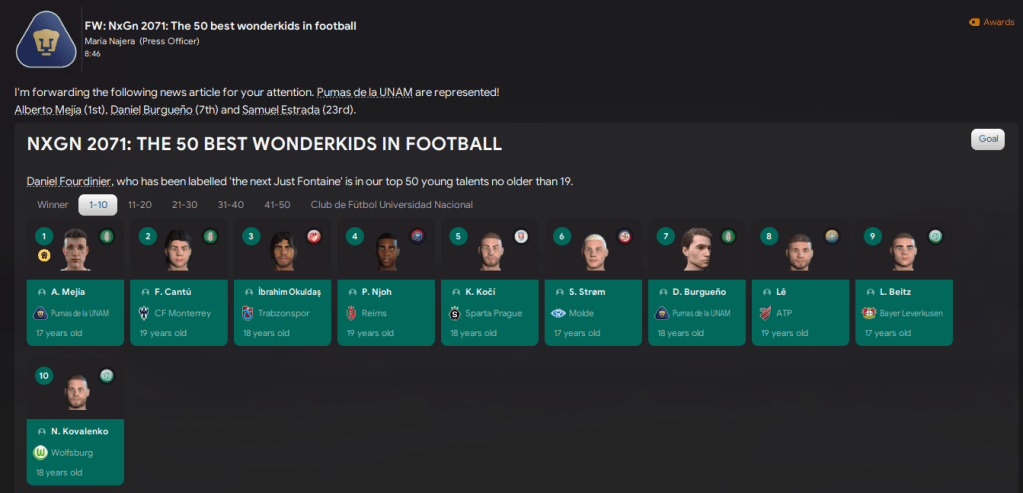Image resolution: width=1023 pixels, height=493 pixels.
Task: Click A. Mejia's player face portrait
Action: 77,249
